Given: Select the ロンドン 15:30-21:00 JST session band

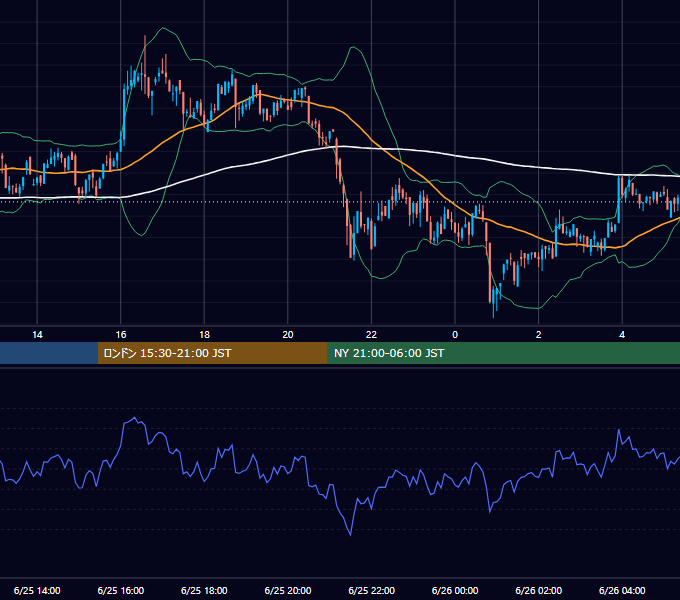Looking at the screenshot, I should pyautogui.click(x=212, y=353).
